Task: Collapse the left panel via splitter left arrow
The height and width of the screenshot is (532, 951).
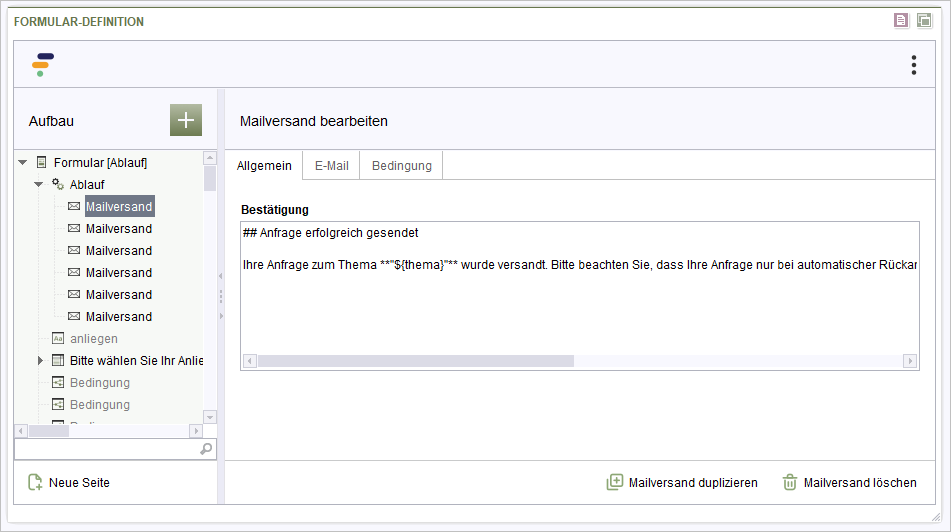Action: [x=221, y=276]
